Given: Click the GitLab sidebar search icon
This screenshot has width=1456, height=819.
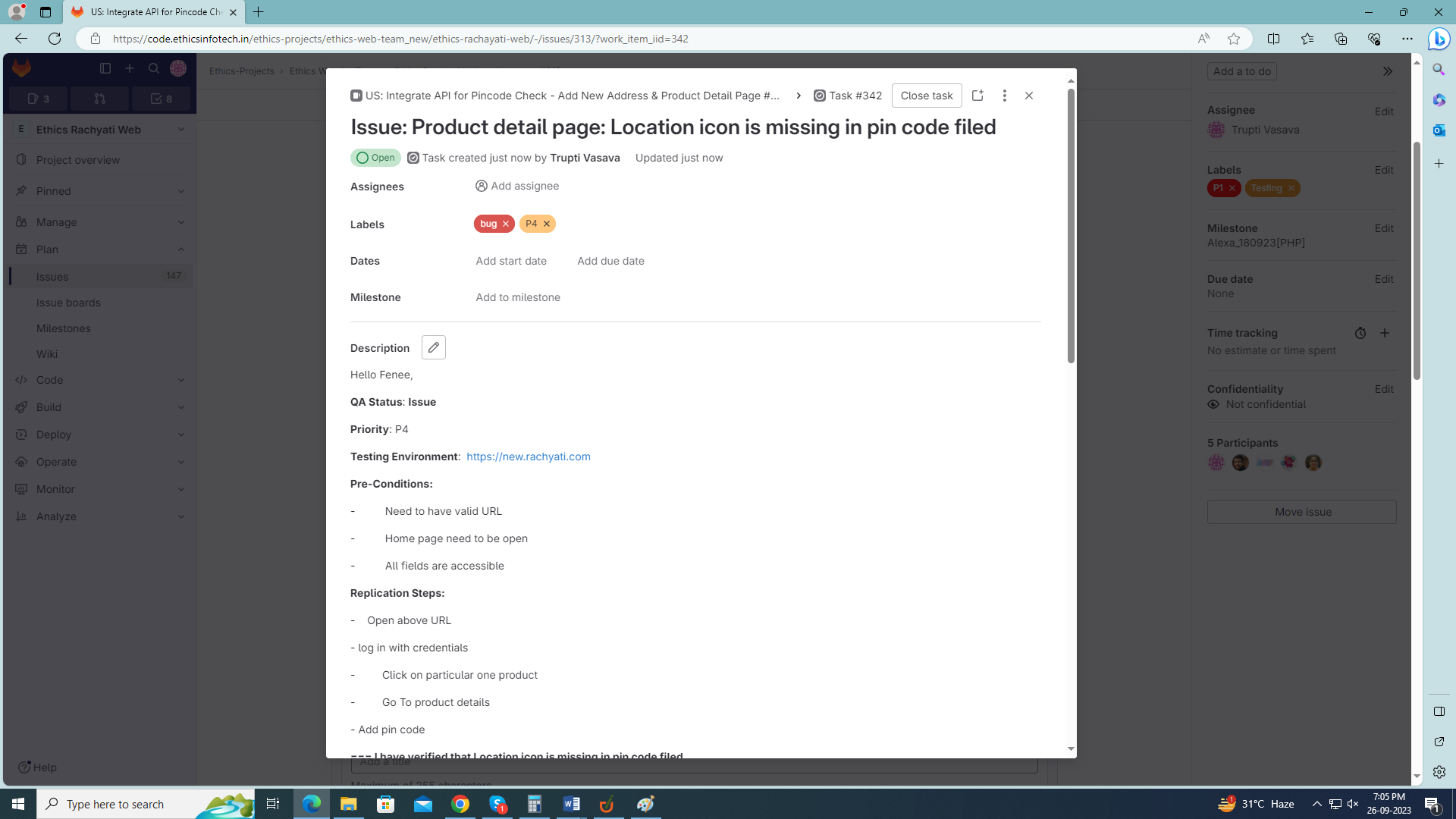Looking at the screenshot, I should coord(154,69).
